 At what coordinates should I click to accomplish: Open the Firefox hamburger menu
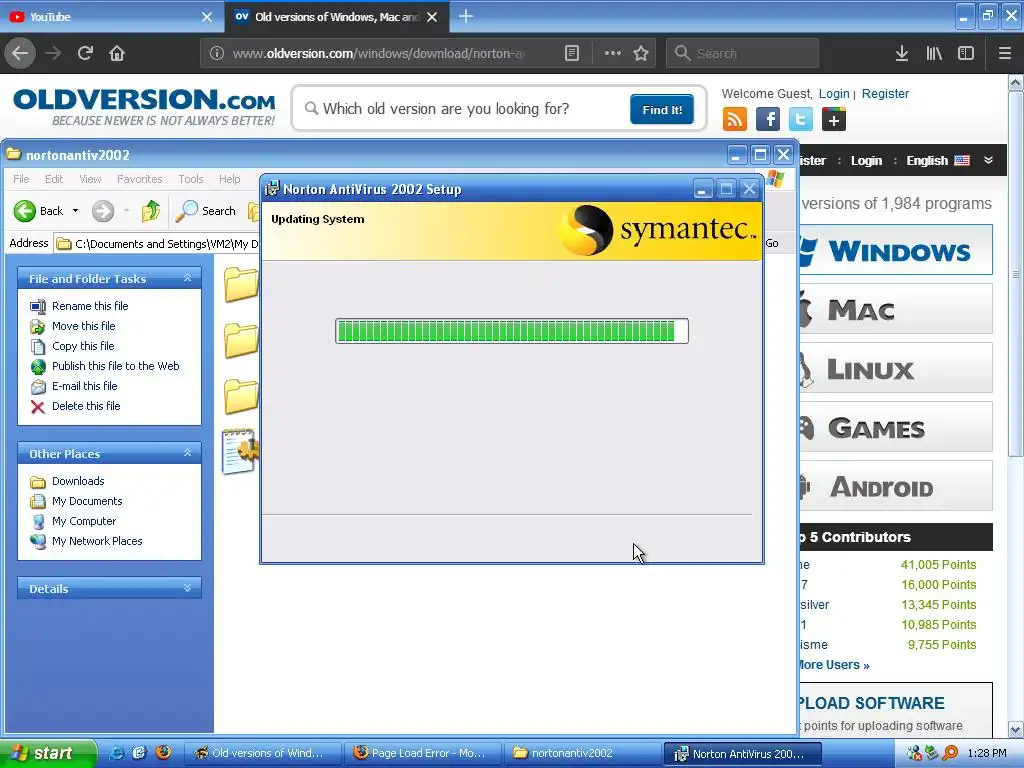point(1005,53)
